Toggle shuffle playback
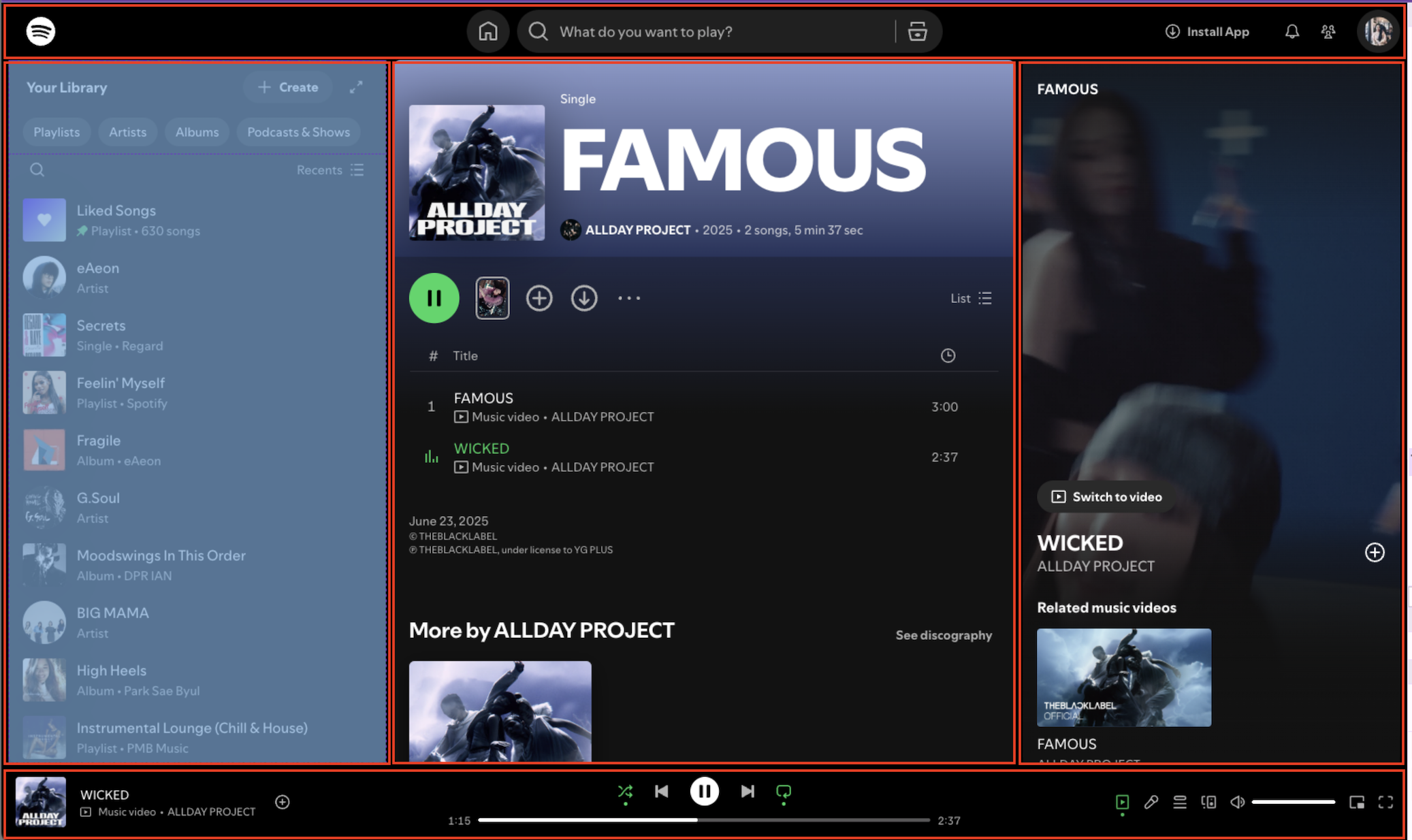This screenshot has width=1412, height=840. (x=625, y=792)
